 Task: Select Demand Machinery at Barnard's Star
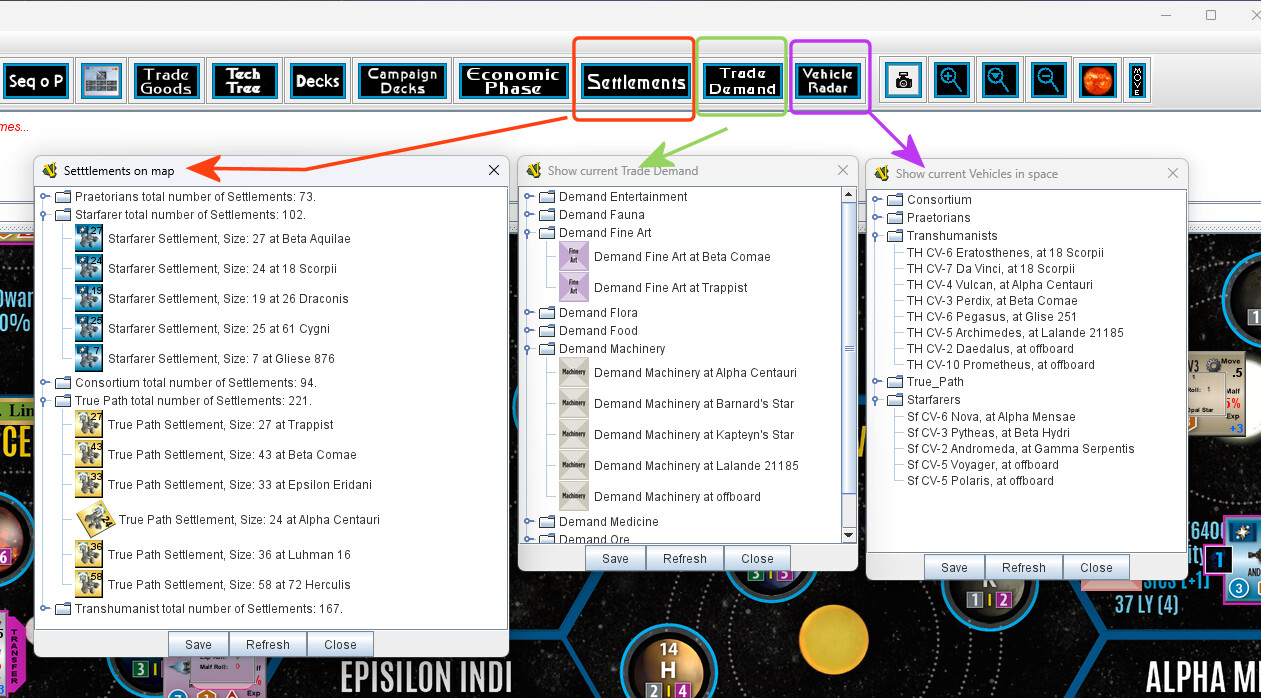pos(693,404)
